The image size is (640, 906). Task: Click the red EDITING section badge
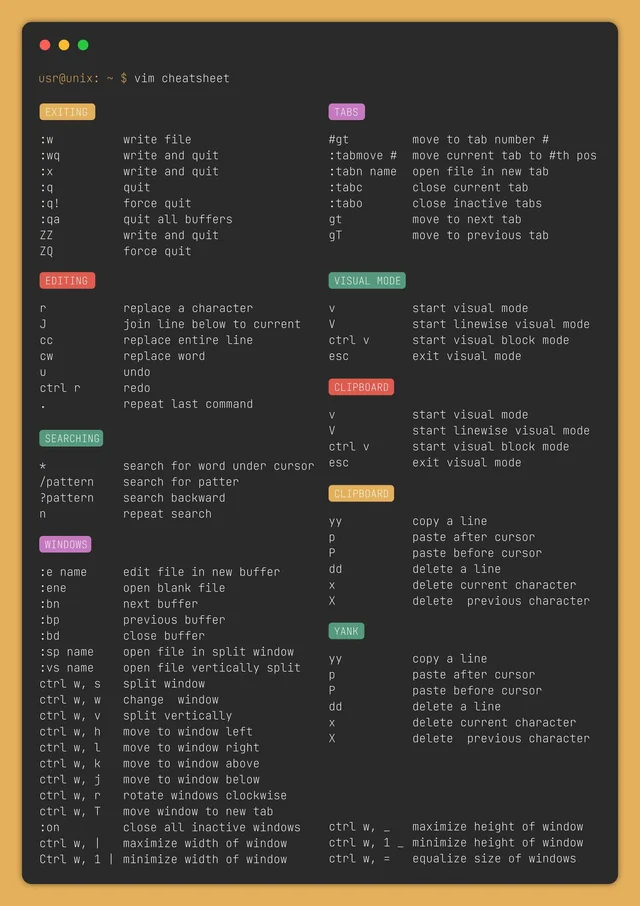click(x=67, y=281)
